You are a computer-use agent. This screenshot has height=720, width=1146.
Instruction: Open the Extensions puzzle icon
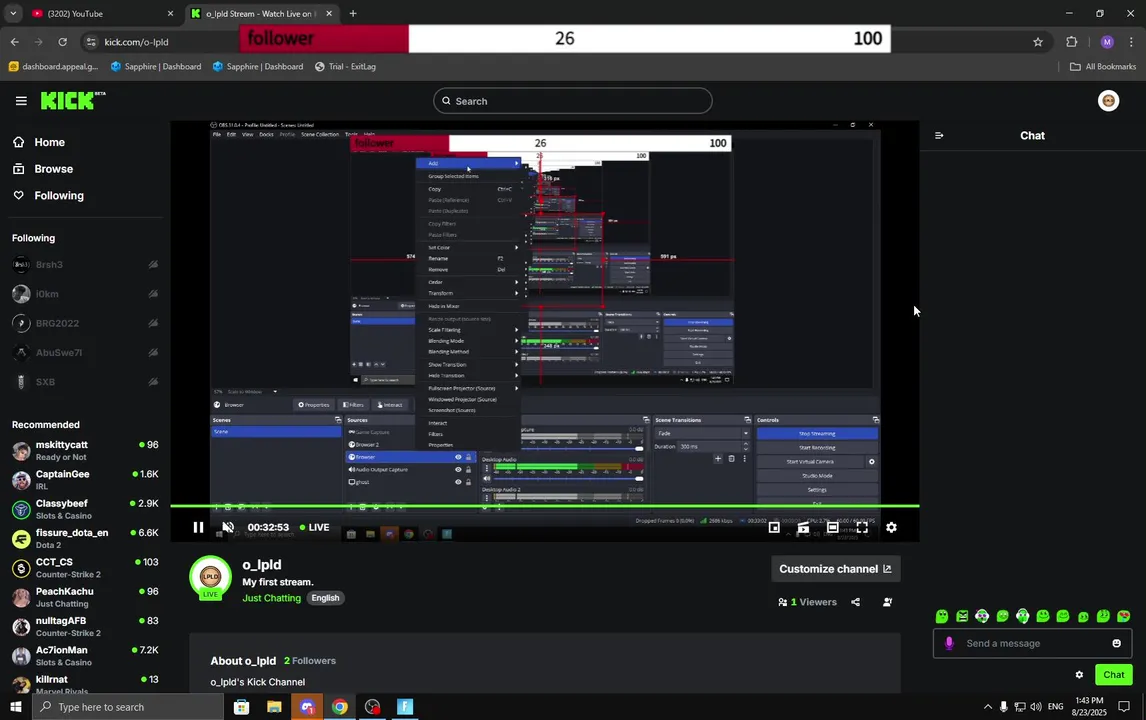(x=1071, y=42)
